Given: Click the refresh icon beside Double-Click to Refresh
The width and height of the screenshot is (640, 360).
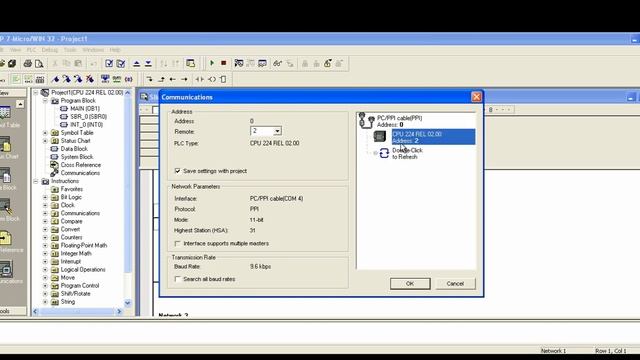Looking at the screenshot, I should (384, 153).
